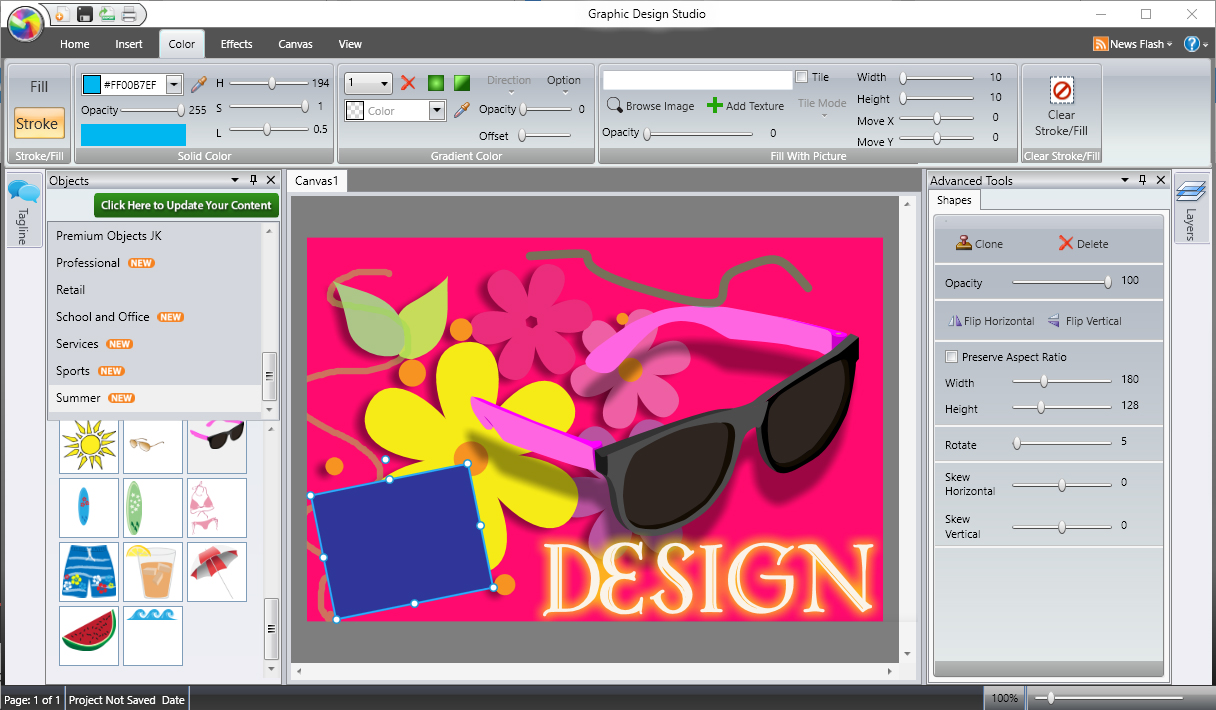Click Here to Update Your Content
The height and width of the screenshot is (710, 1216).
(x=186, y=205)
